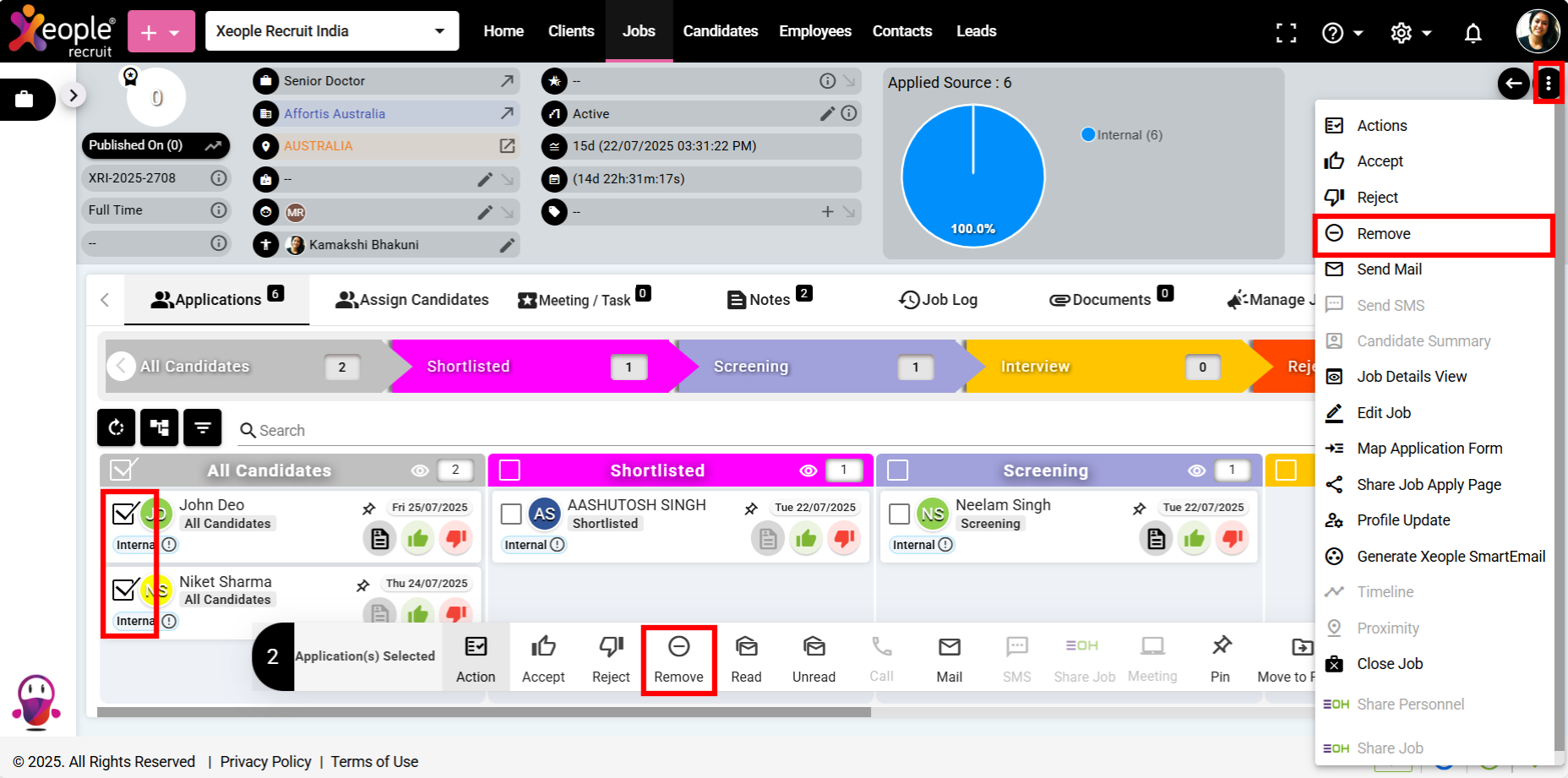Screen dimensions: 1568x778
Task: Check Neelam Singh's card checkbox
Action: click(900, 514)
